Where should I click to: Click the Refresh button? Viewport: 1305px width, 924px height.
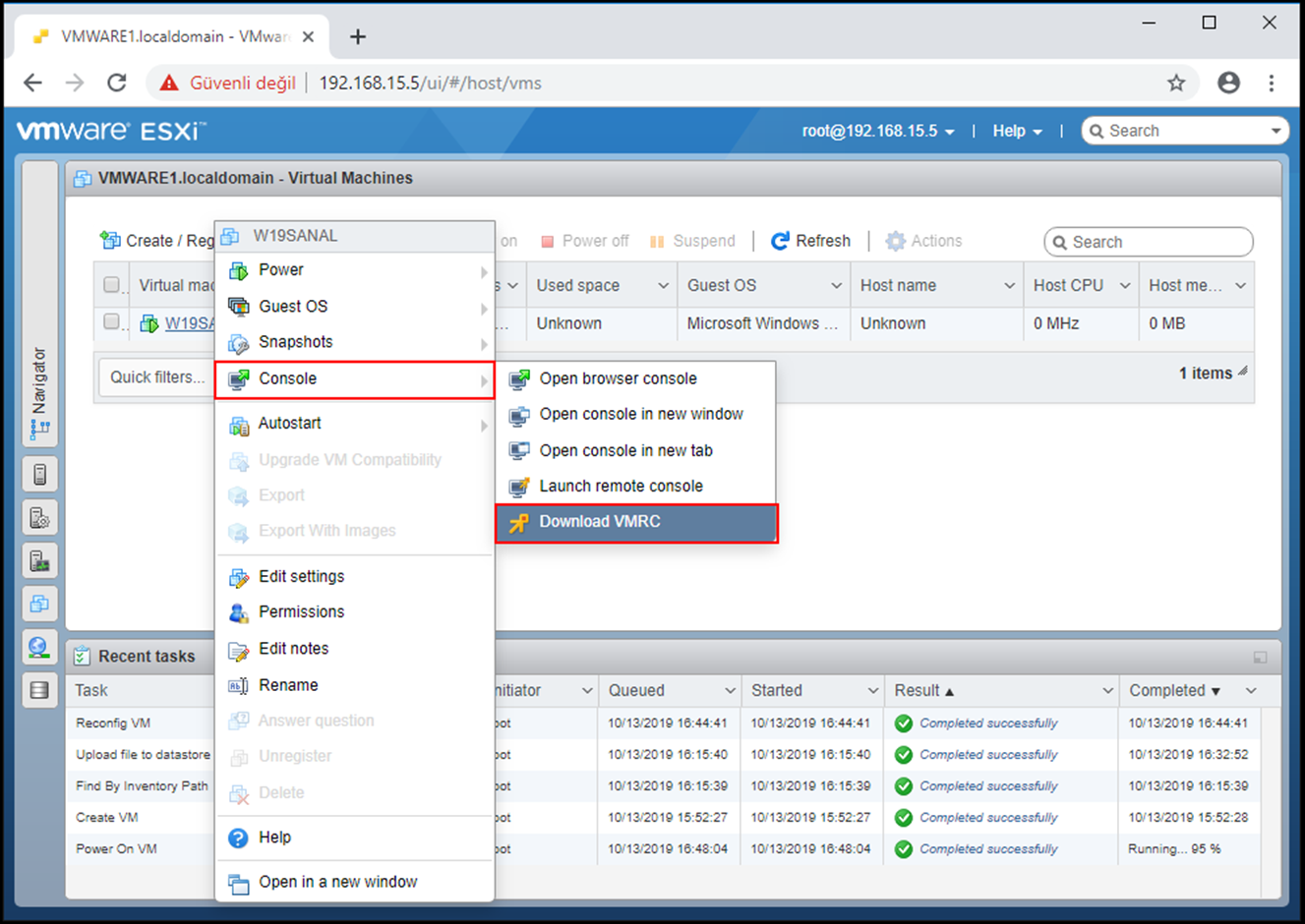coord(810,241)
